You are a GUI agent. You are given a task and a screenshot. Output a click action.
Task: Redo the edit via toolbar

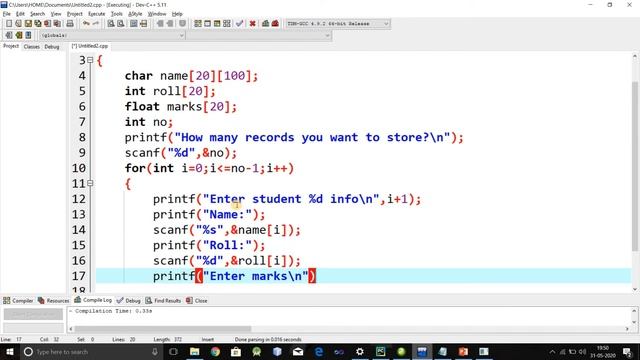[x=96, y=24]
